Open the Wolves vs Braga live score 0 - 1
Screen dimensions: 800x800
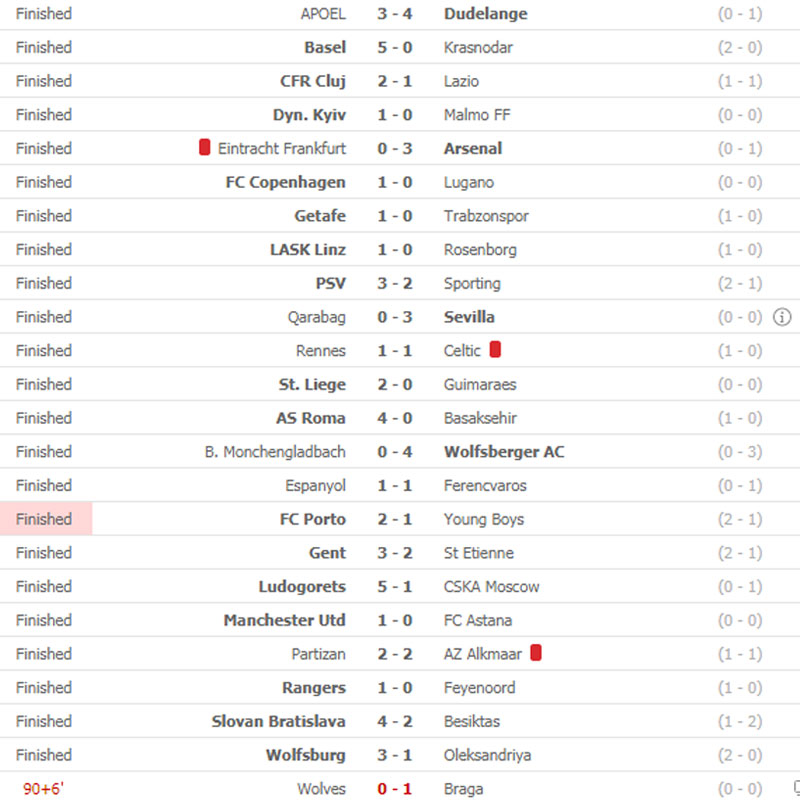394,789
